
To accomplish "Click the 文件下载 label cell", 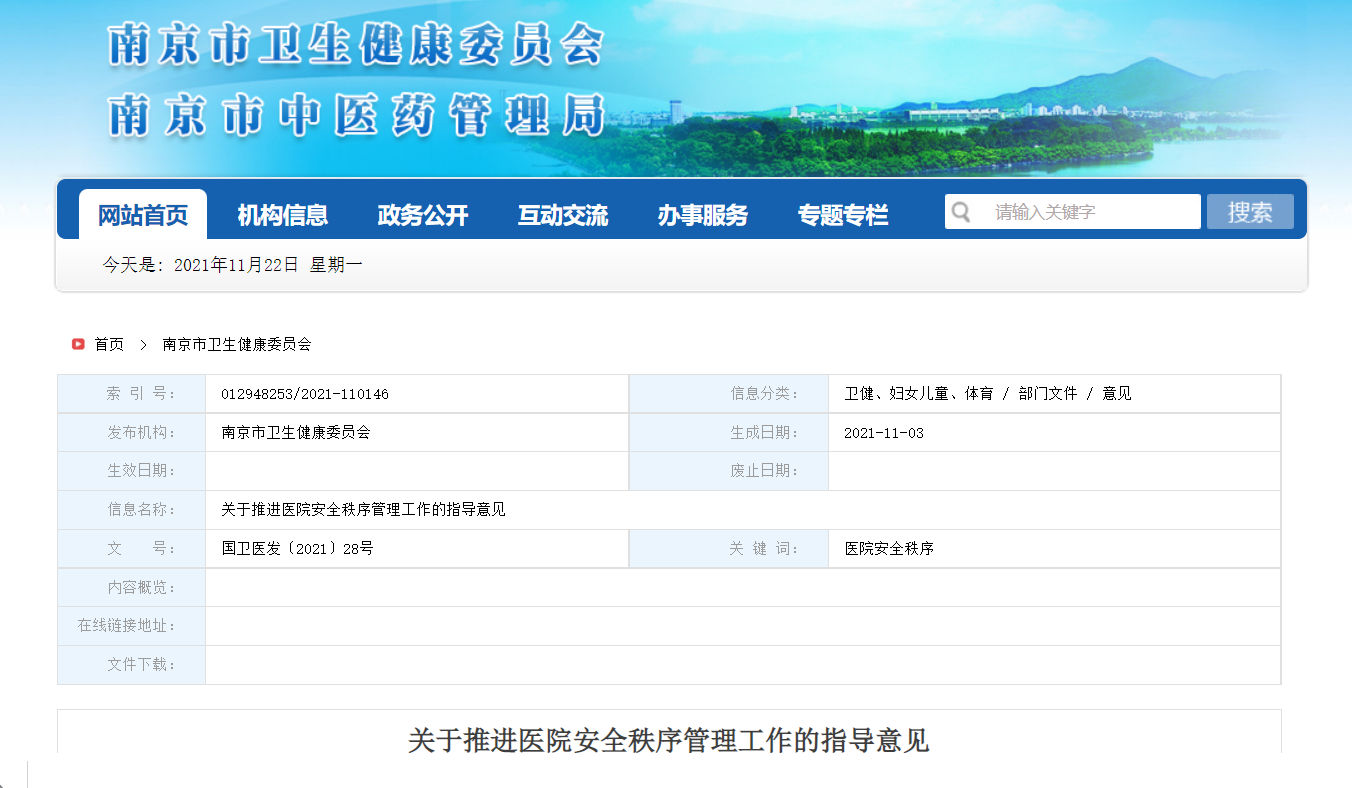I will (x=132, y=665).
